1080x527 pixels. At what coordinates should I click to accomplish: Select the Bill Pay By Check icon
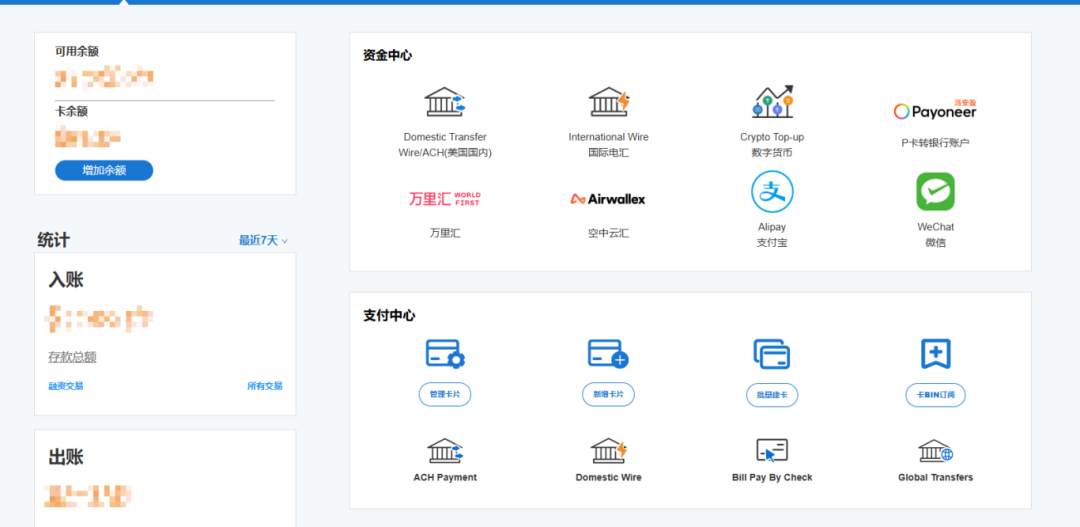[772, 451]
